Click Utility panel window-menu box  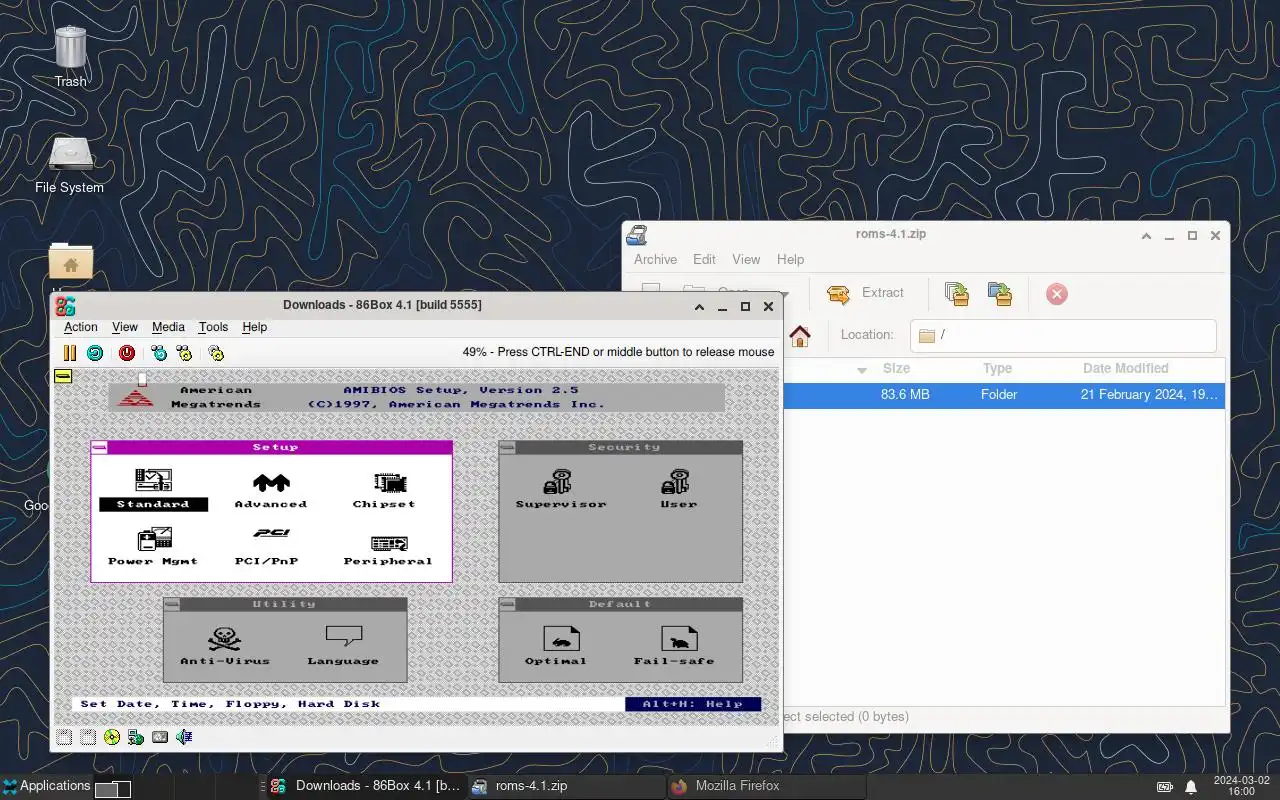(x=172, y=605)
